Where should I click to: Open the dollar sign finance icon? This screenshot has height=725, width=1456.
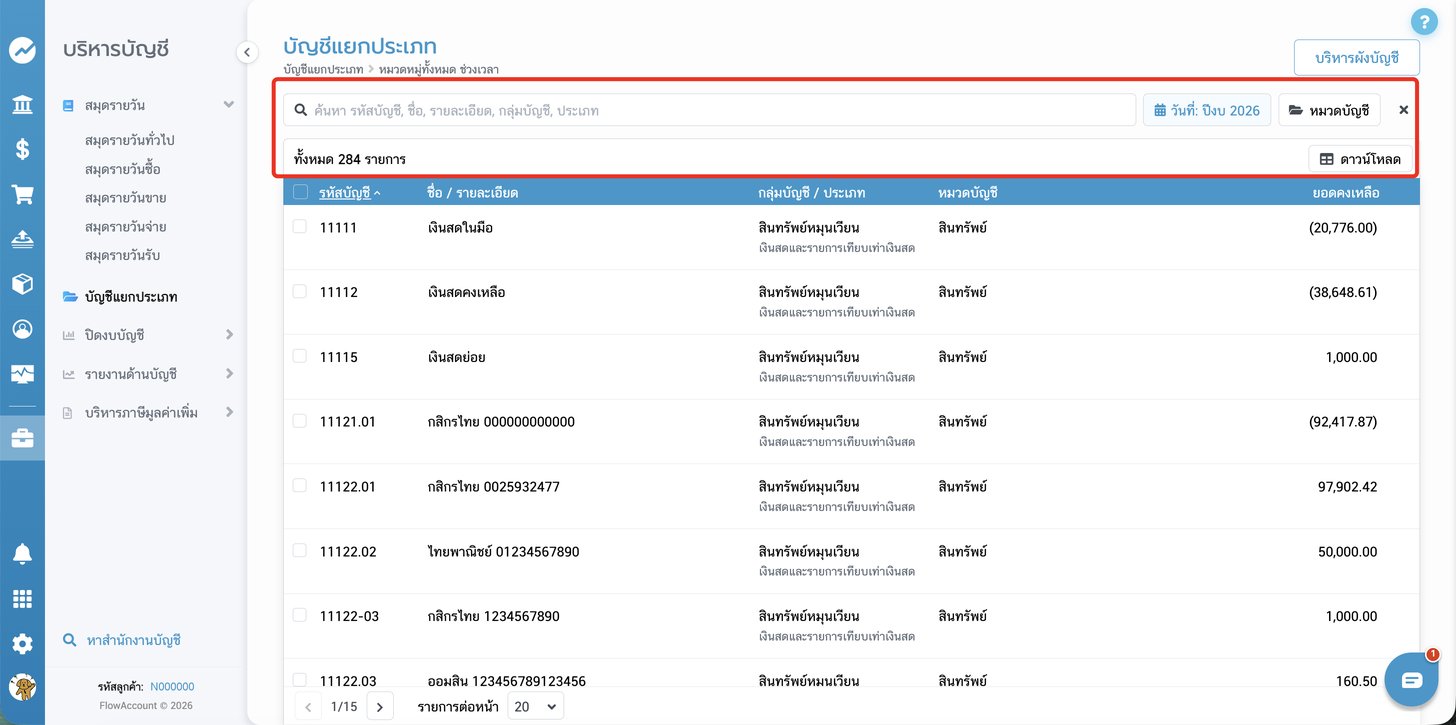(22, 150)
